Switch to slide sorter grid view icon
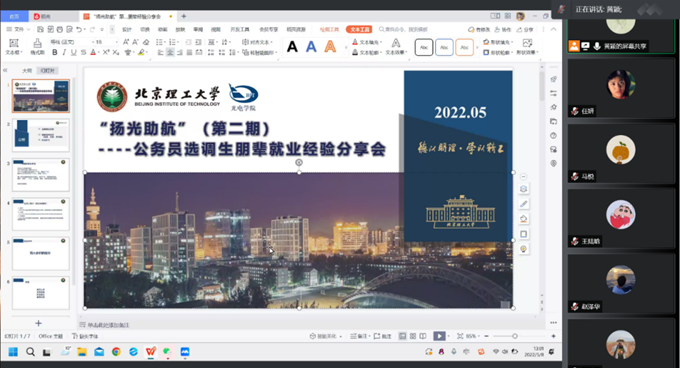680x368 pixels. click(413, 336)
